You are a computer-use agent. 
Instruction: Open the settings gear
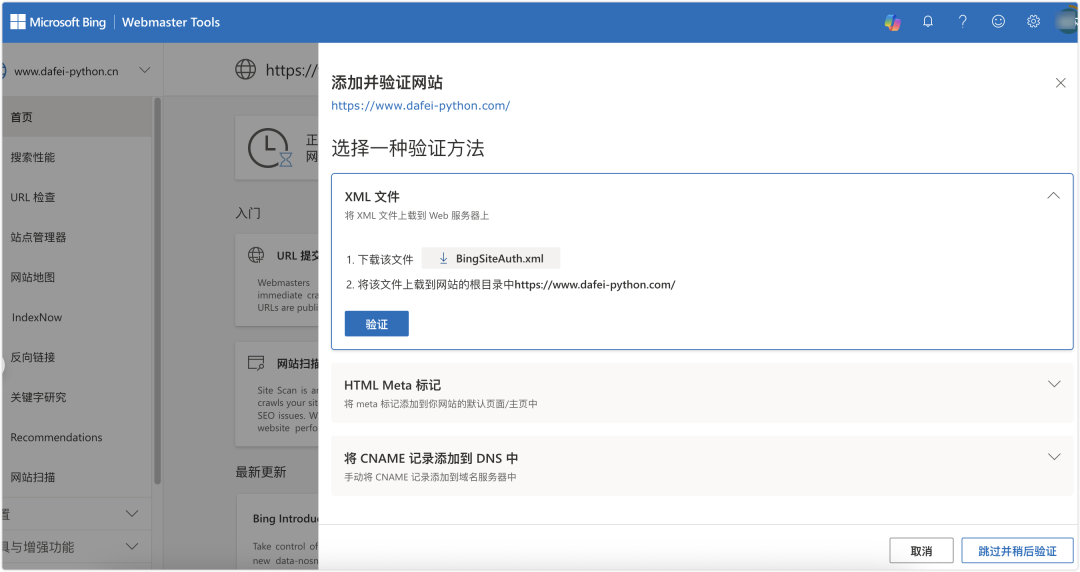pyautogui.click(x=1033, y=21)
